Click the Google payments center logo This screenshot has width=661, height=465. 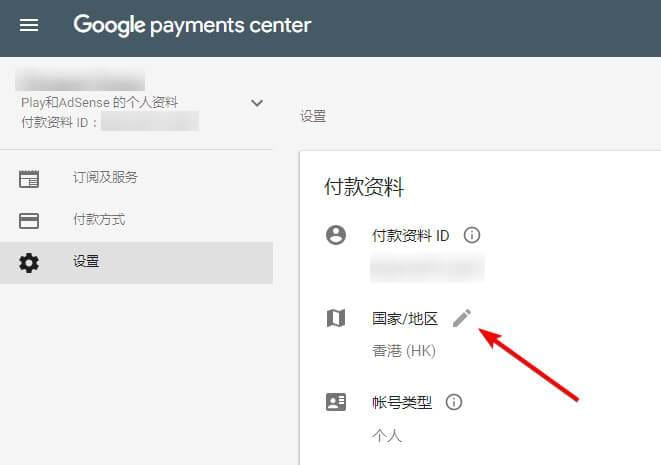pyautogui.click(x=192, y=25)
